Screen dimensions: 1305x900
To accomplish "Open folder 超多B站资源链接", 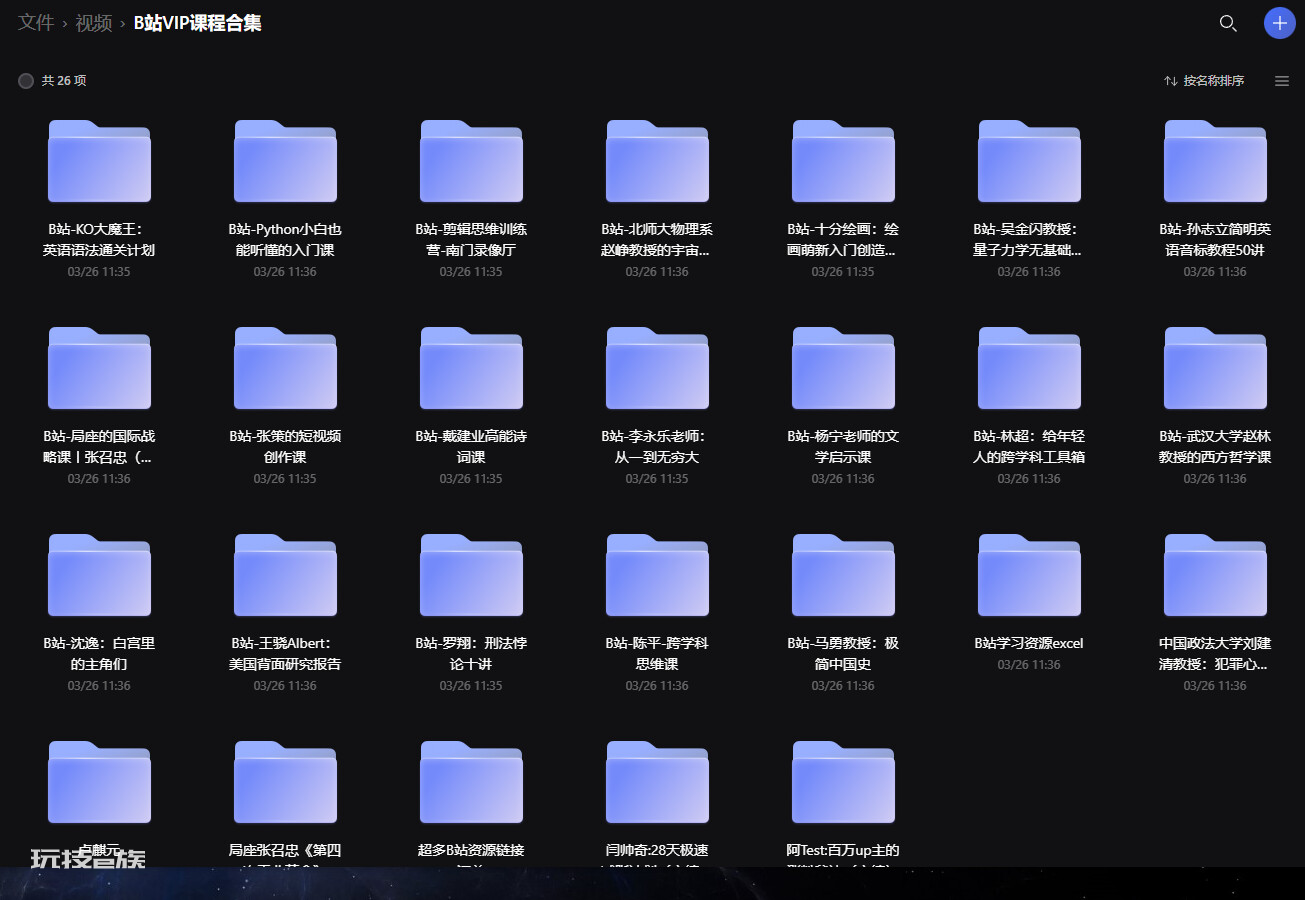I will point(471,782).
